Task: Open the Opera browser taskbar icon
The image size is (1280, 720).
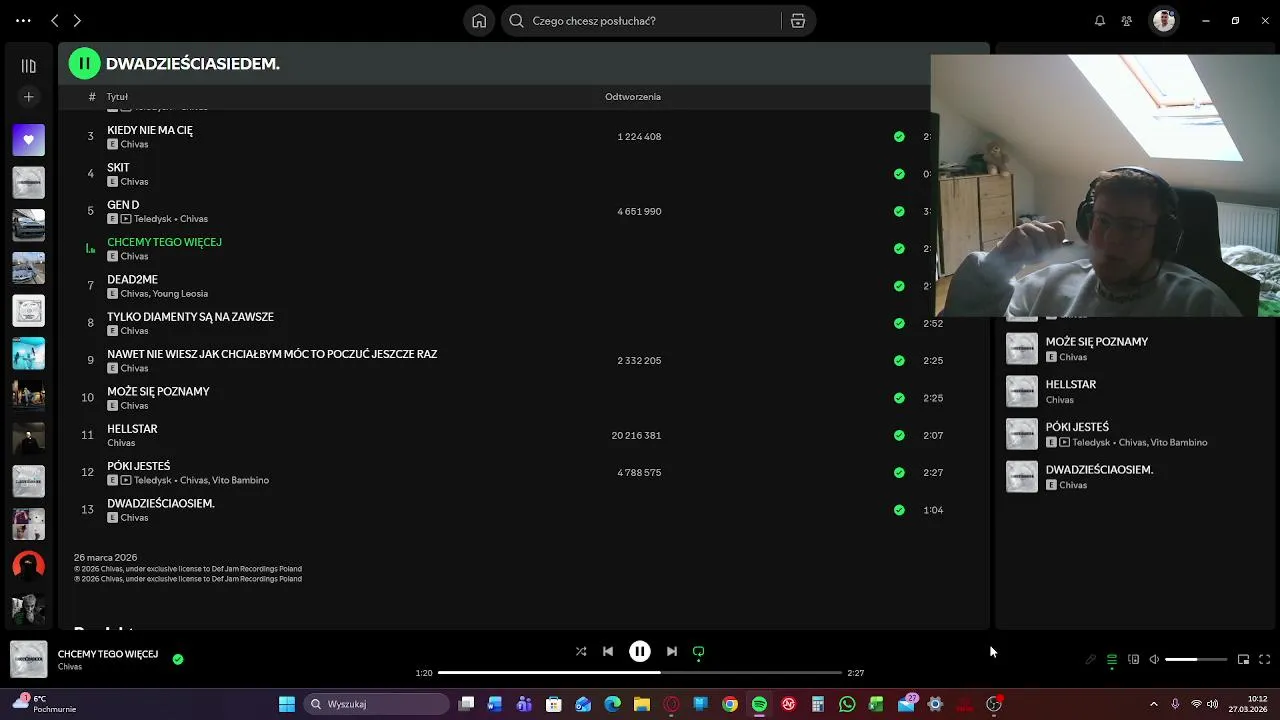Action: (671, 704)
